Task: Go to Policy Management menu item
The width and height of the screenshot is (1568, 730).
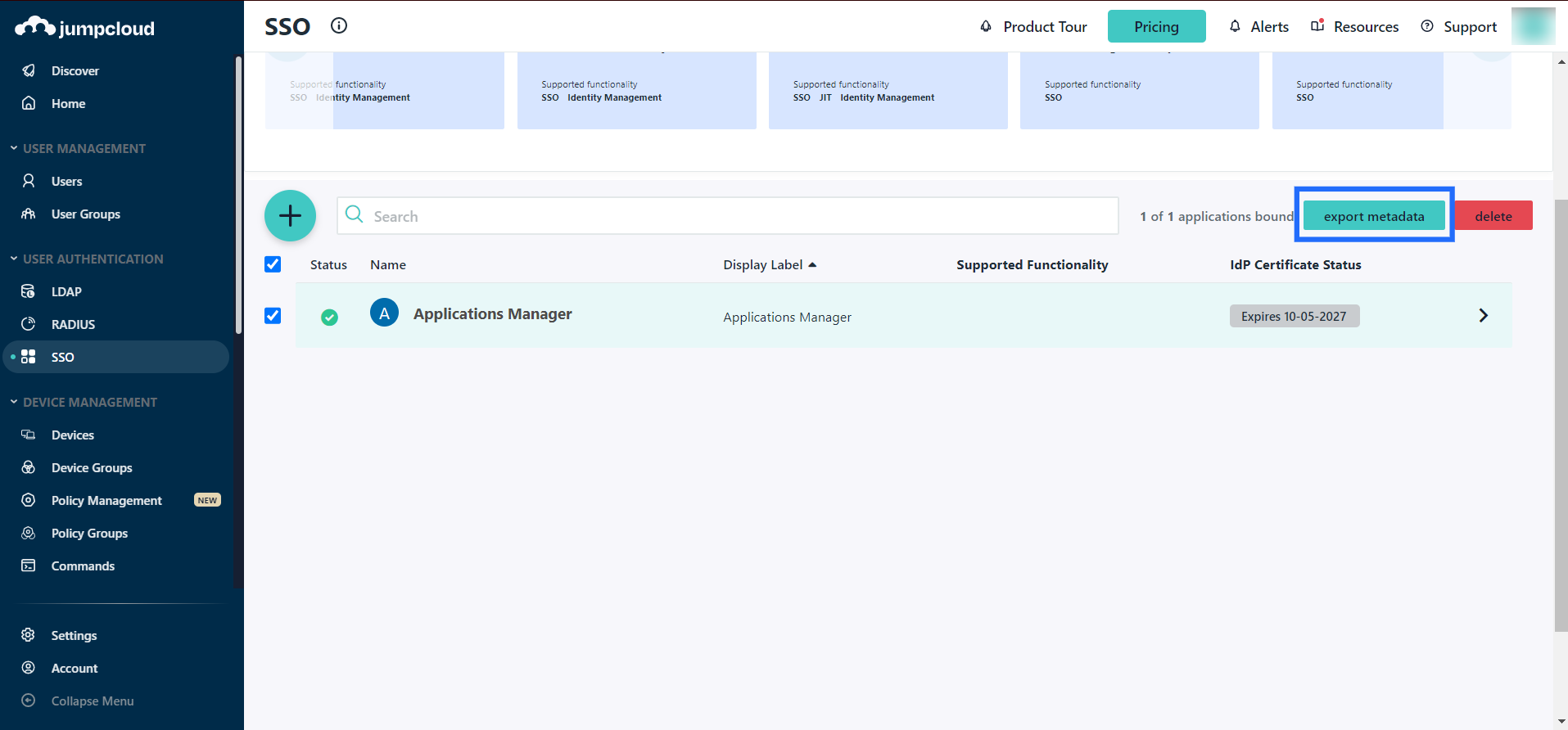Action: click(x=106, y=500)
